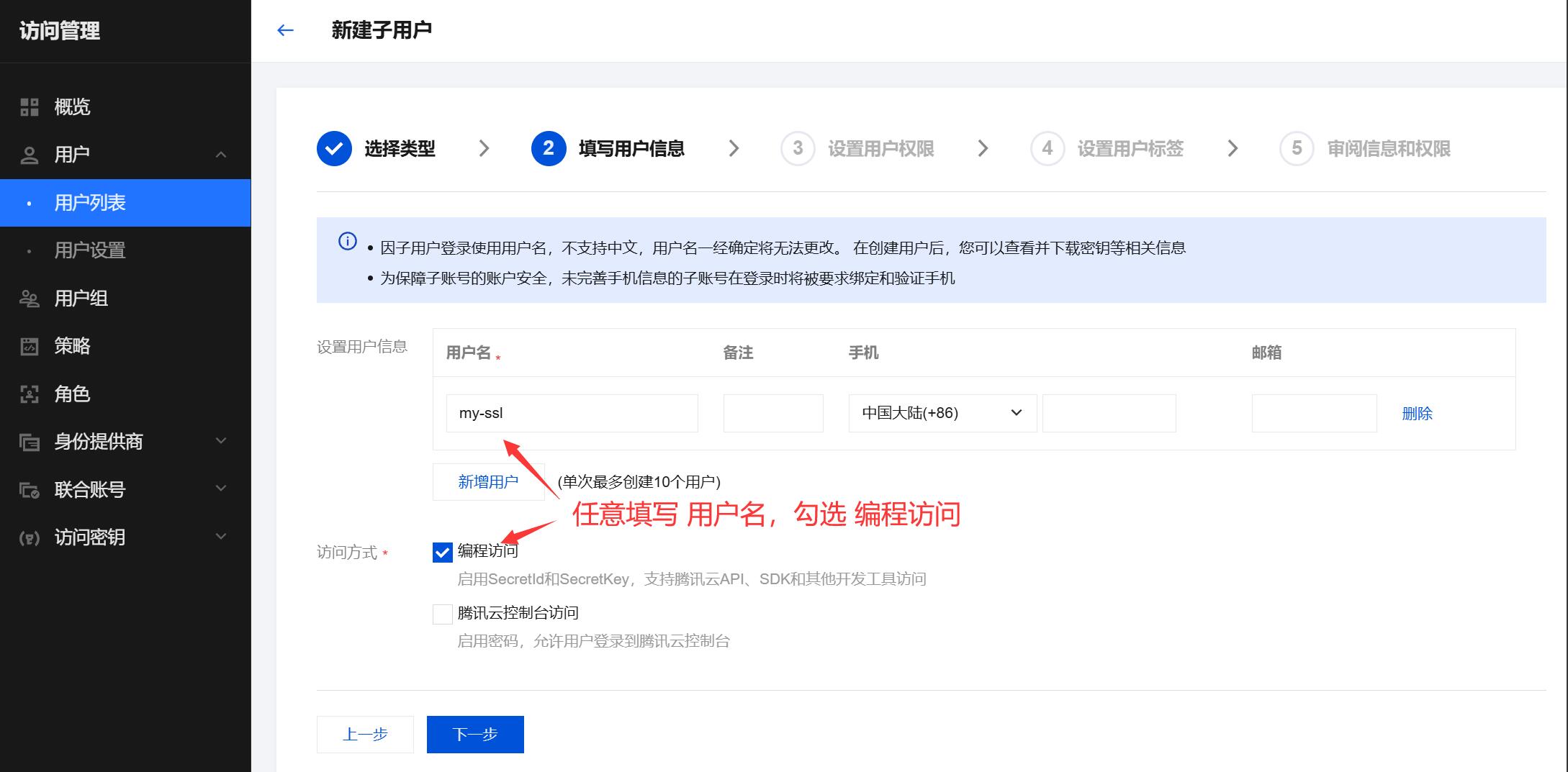Click the 下一步 button
Image resolution: width=1568 pixels, height=772 pixels.
click(x=475, y=734)
